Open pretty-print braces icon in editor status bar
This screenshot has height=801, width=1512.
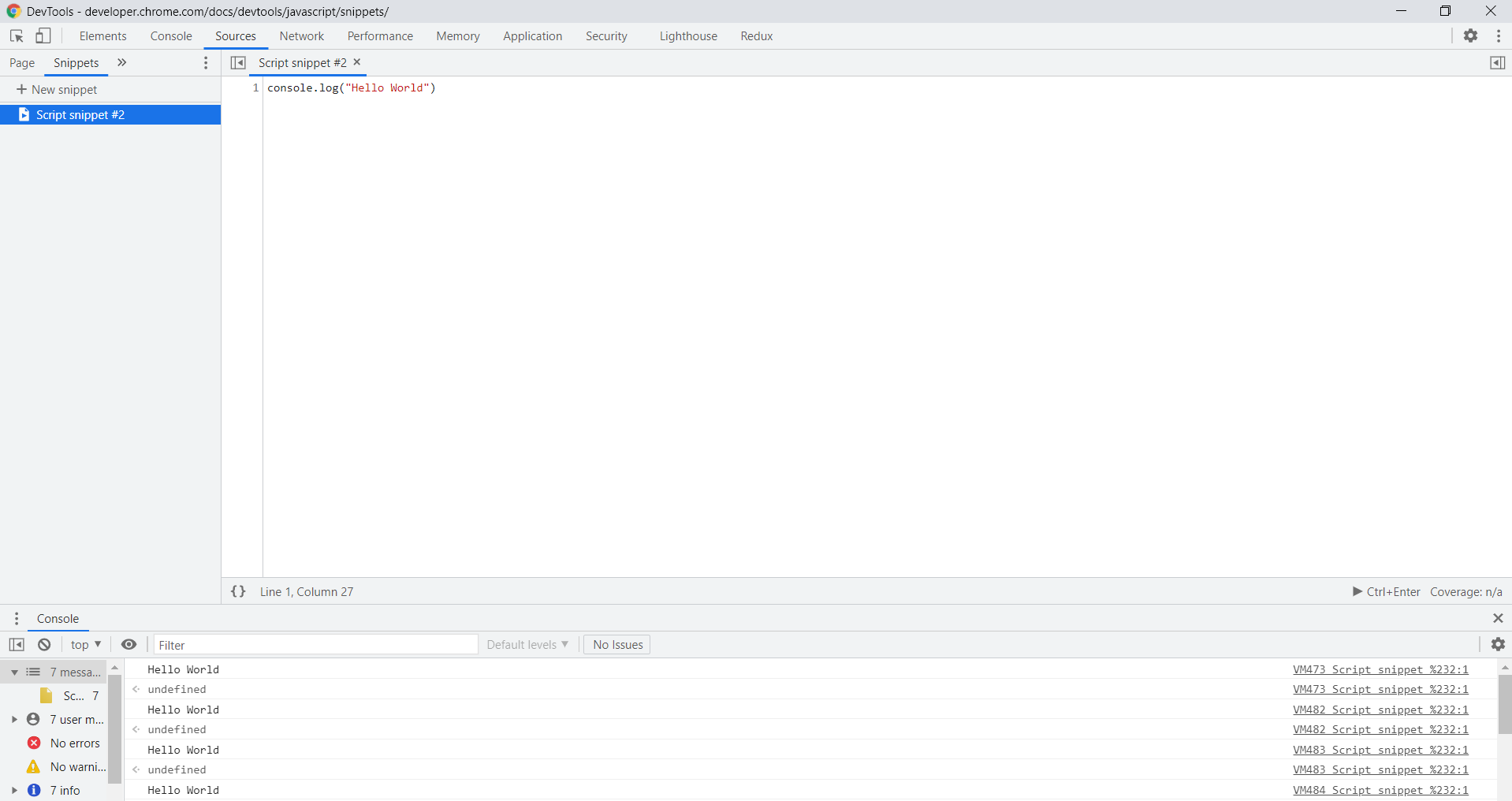pyautogui.click(x=238, y=591)
